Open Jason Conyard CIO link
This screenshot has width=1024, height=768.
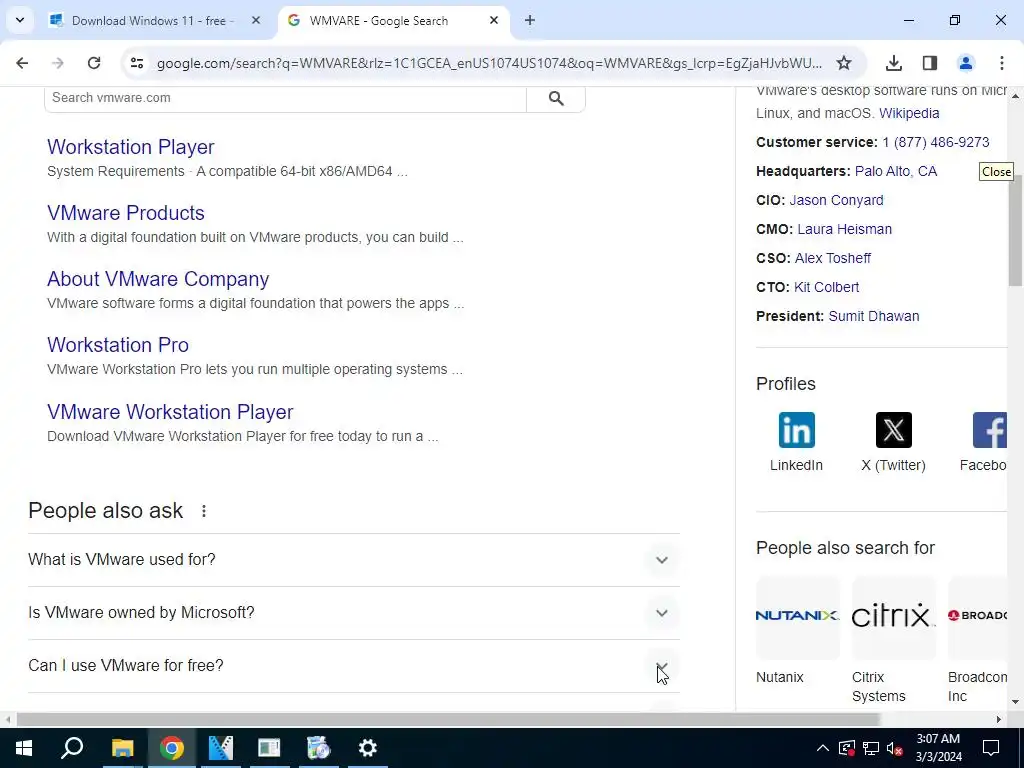[x=836, y=200]
